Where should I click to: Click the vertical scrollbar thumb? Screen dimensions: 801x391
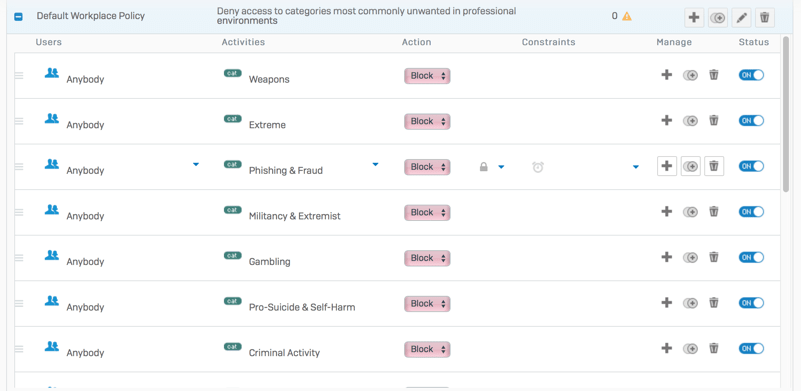tap(786, 114)
